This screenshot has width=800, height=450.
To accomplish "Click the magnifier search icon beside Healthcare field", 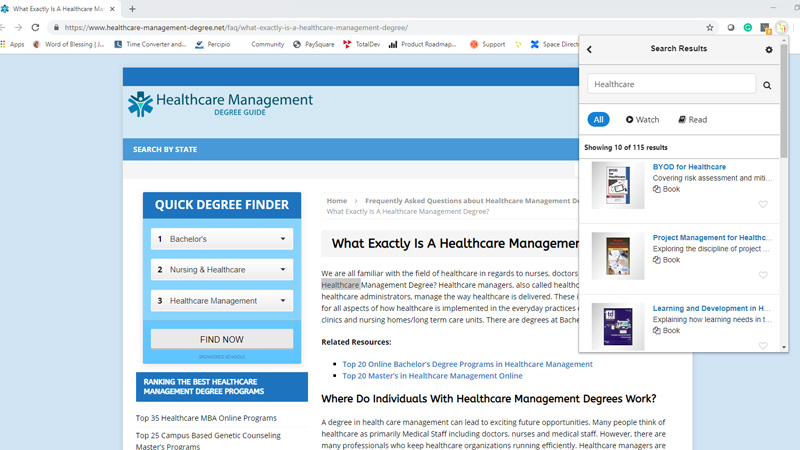I will 767,85.
